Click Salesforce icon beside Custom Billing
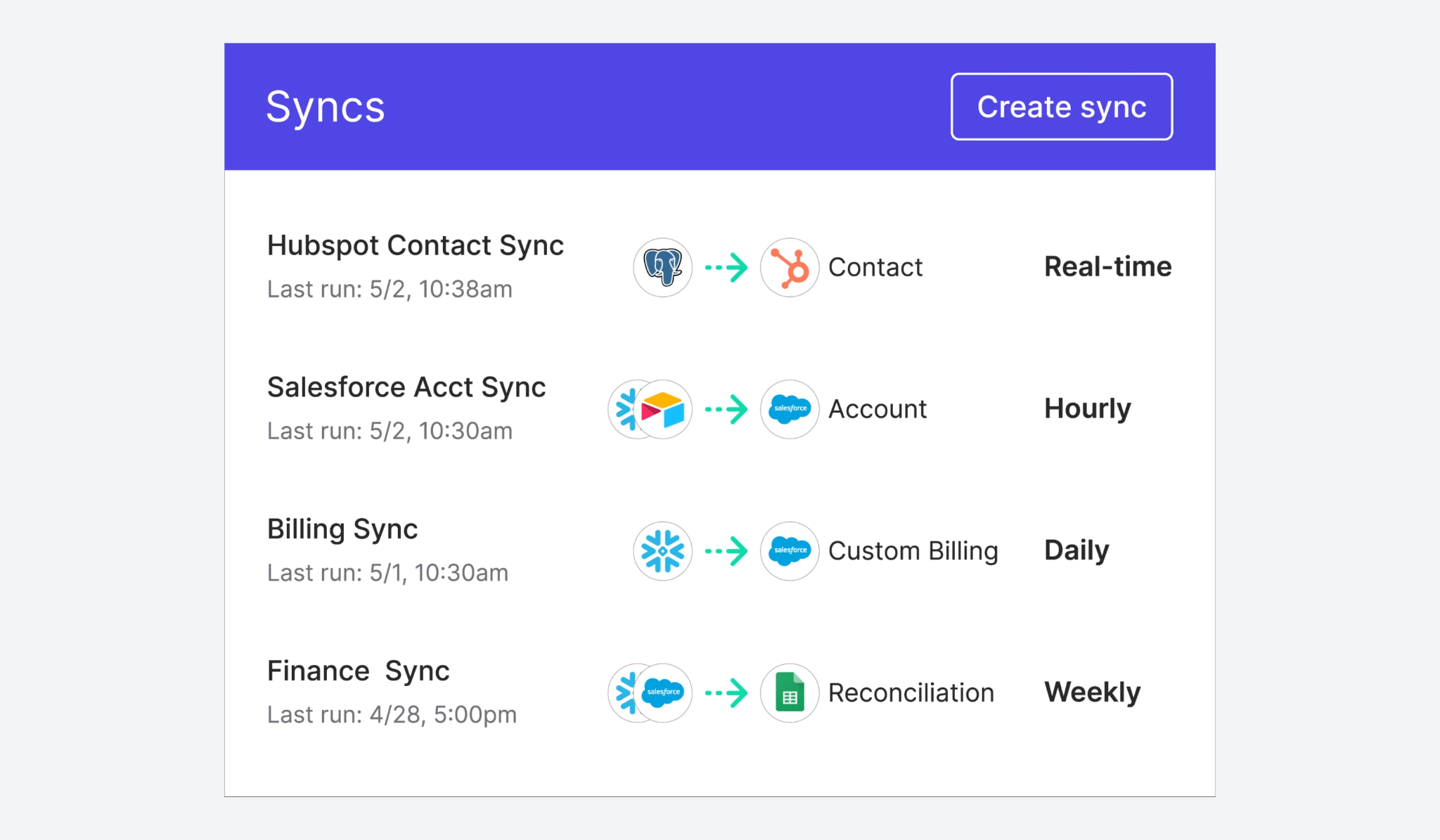This screenshot has height=840, width=1440. point(790,551)
